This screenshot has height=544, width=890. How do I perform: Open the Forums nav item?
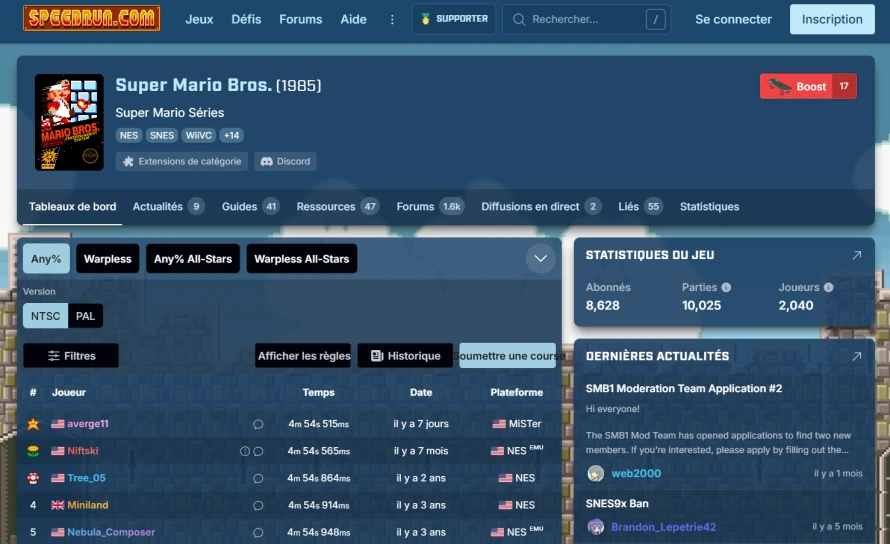(x=300, y=19)
